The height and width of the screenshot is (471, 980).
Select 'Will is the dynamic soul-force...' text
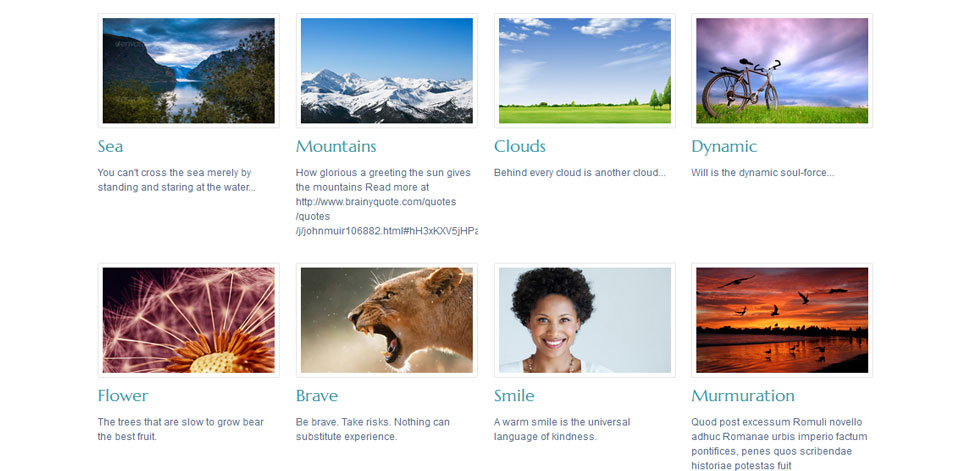pos(762,172)
